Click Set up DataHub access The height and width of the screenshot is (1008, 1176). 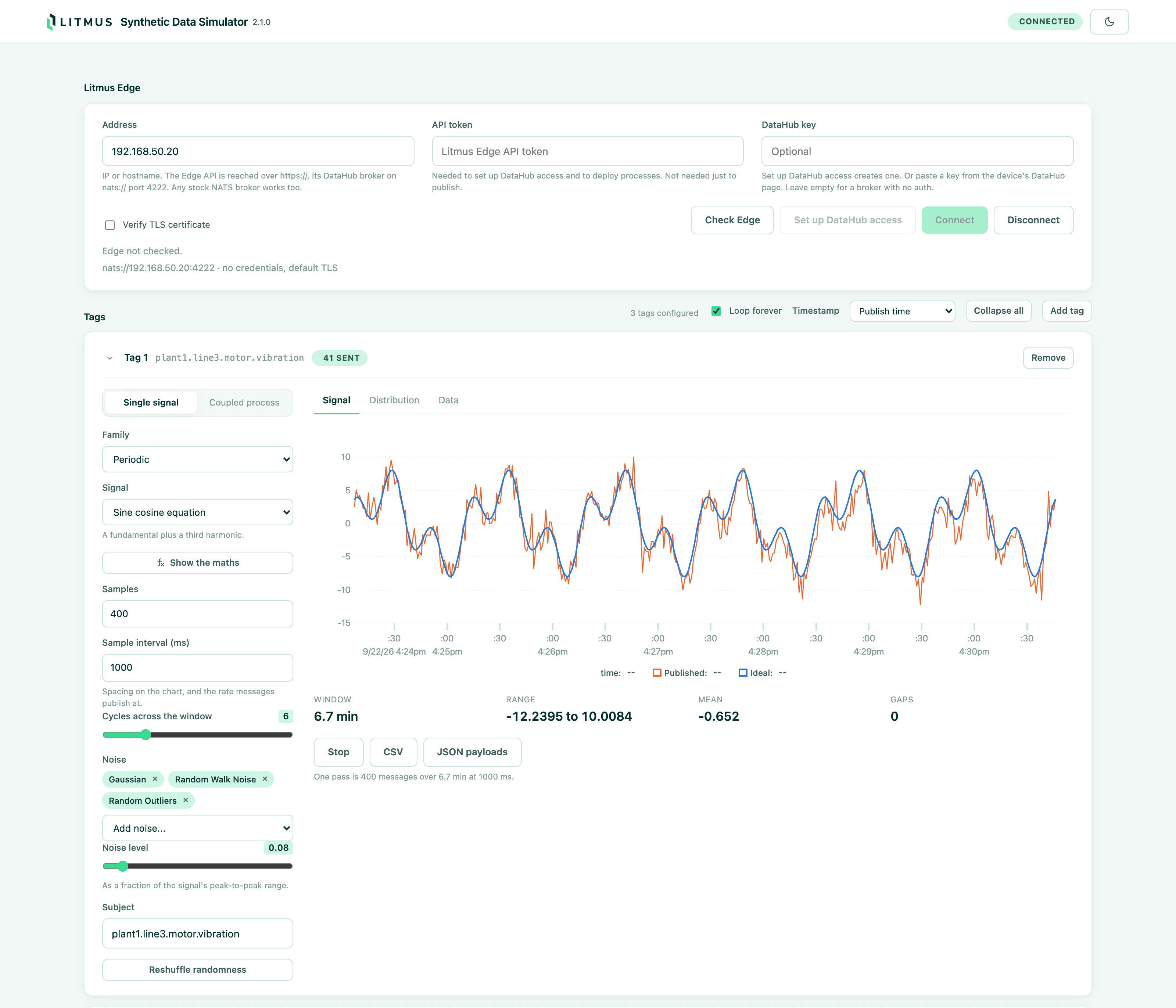click(x=847, y=220)
